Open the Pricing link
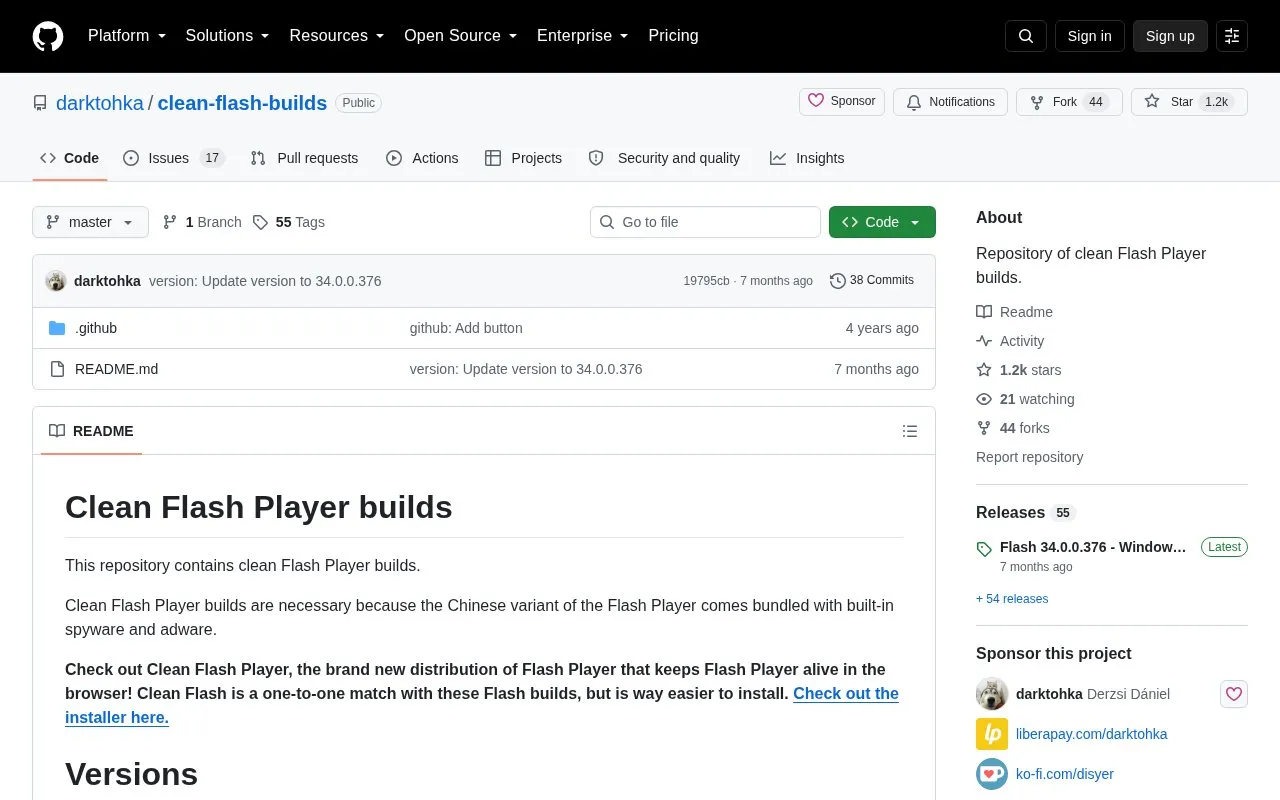Viewport: 1280px width, 800px height. pos(673,36)
